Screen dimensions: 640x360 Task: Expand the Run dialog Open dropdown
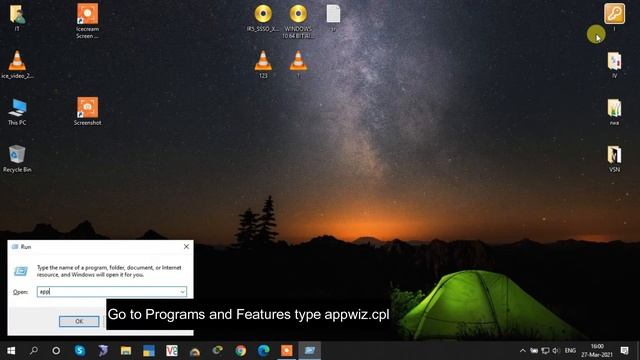[x=182, y=291]
